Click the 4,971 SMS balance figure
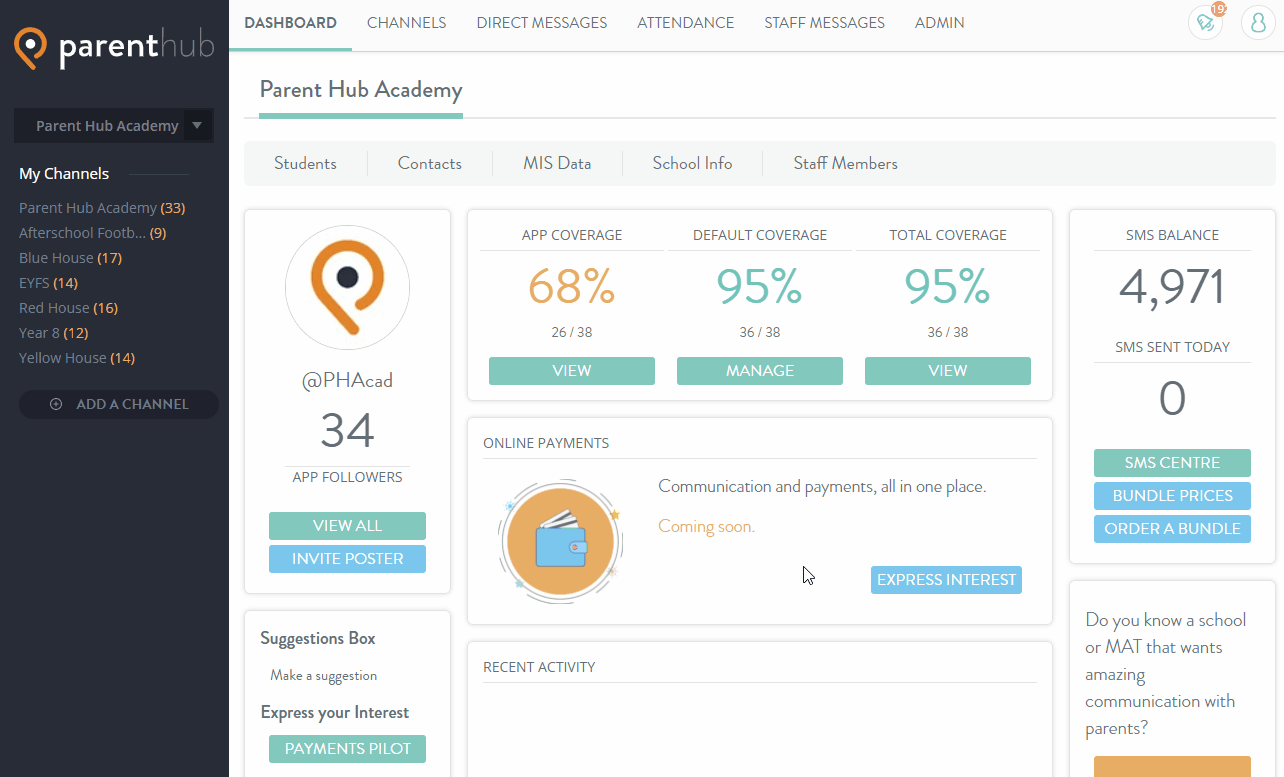This screenshot has width=1284, height=777. tap(1172, 288)
